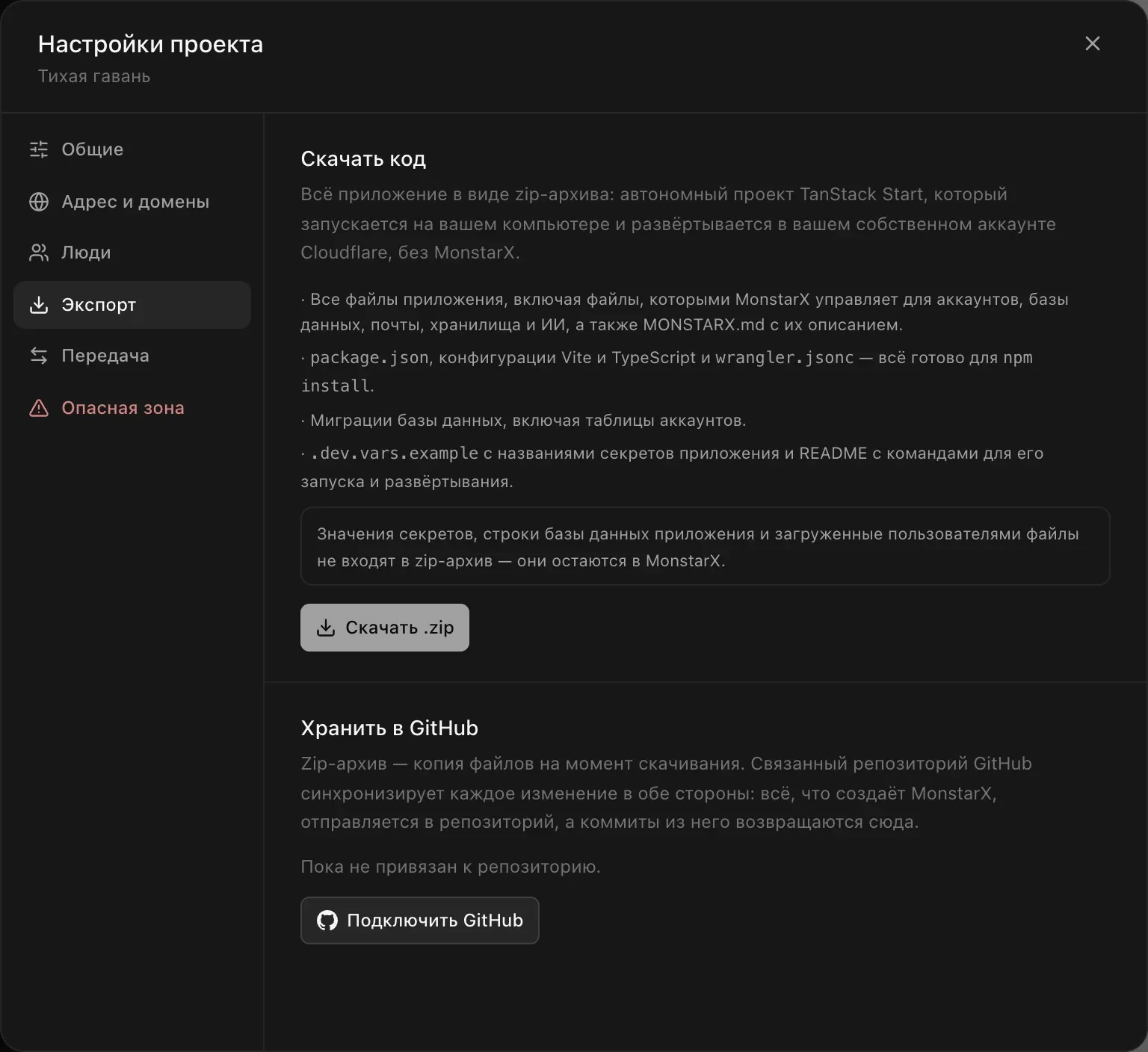Open the Передача section label

click(x=105, y=356)
